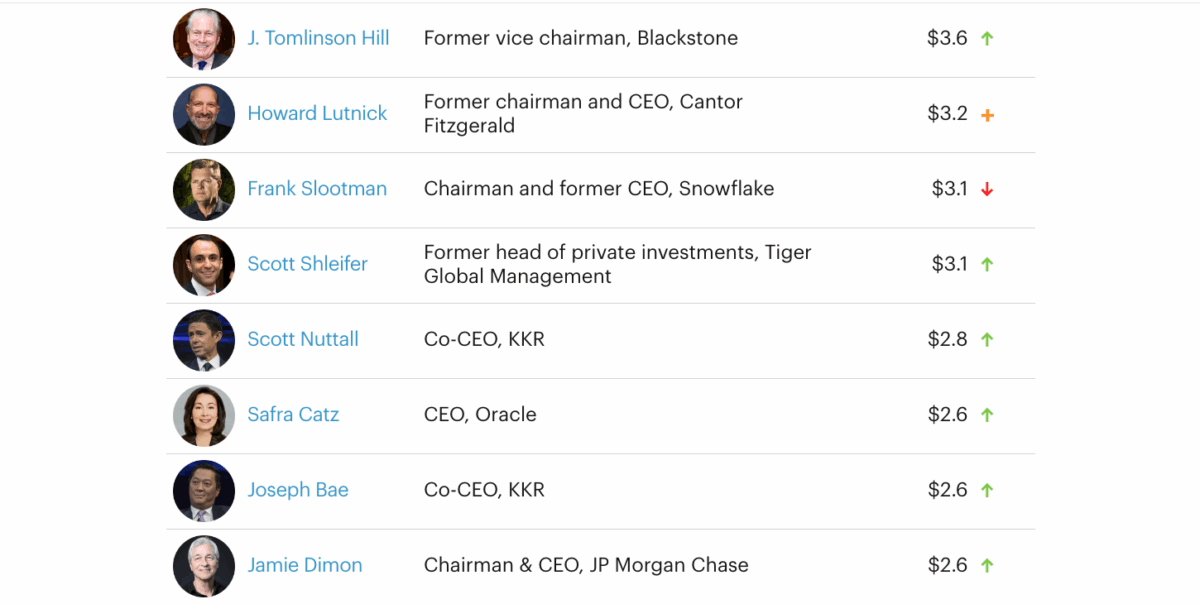Screen dimensions: 1200x604
Task: Open Safra Catz profile link
Action: coord(293,414)
